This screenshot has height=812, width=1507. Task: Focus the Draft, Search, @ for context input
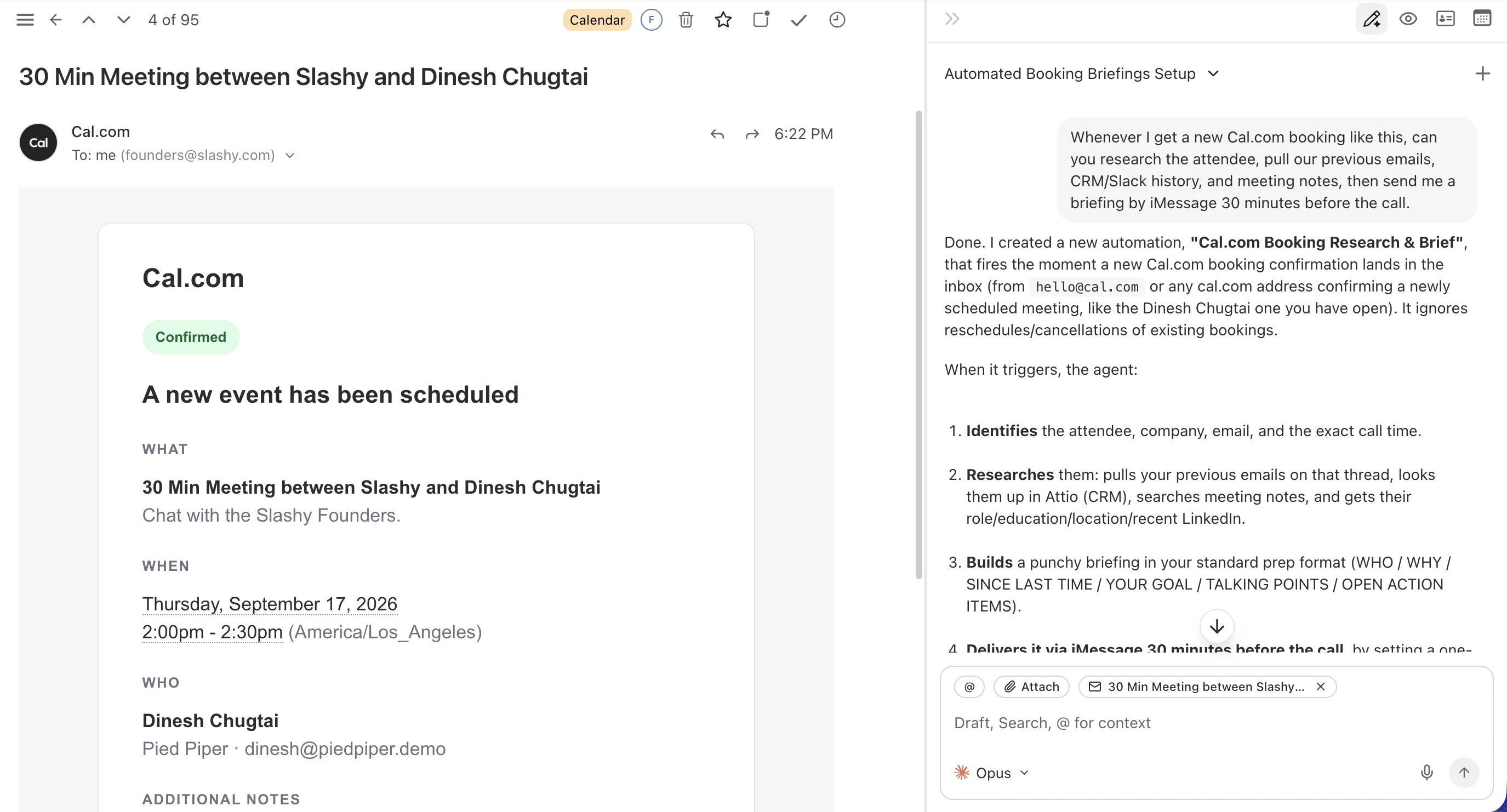click(x=1216, y=723)
